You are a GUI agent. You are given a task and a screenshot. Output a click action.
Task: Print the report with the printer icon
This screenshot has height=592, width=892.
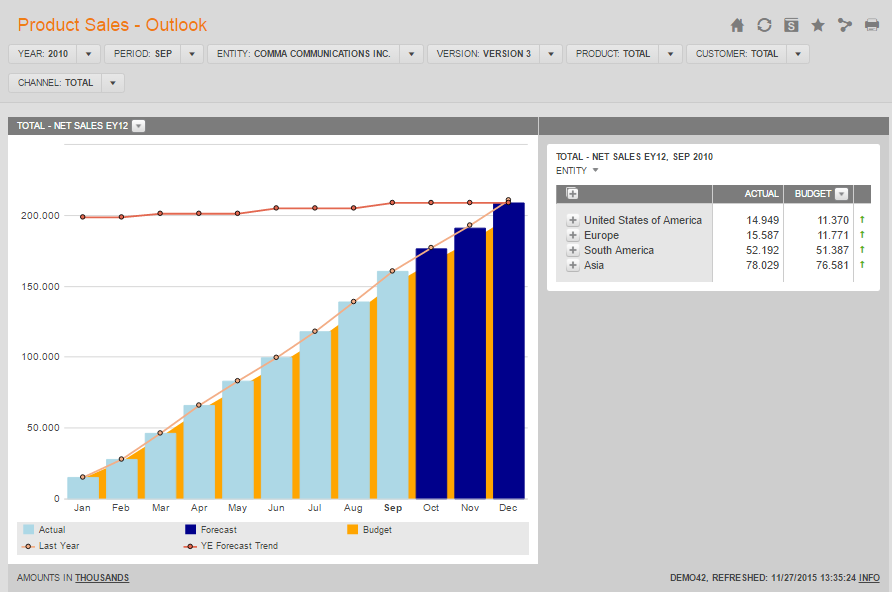point(872,25)
